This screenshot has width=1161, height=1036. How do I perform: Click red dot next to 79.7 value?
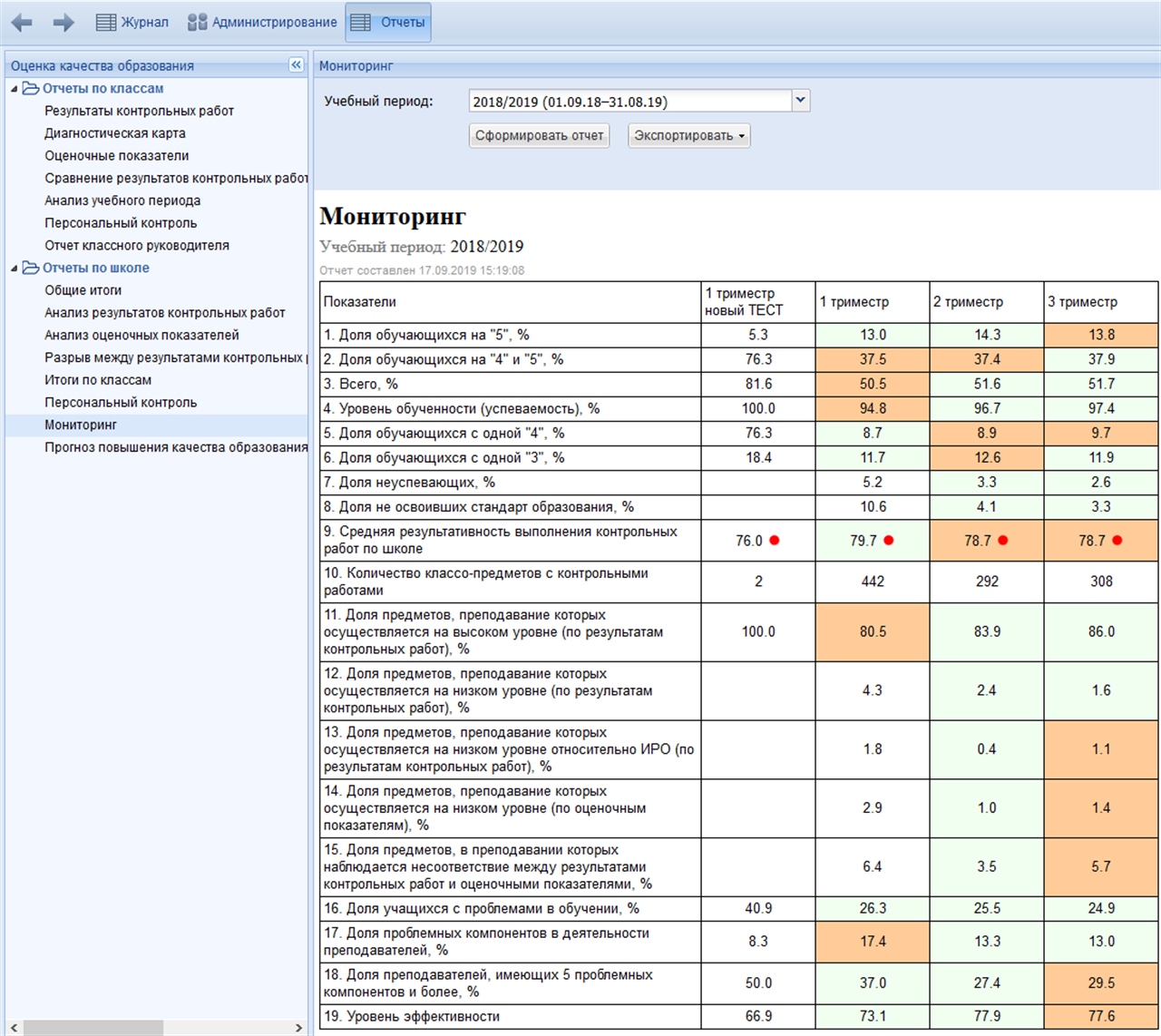[x=889, y=540]
